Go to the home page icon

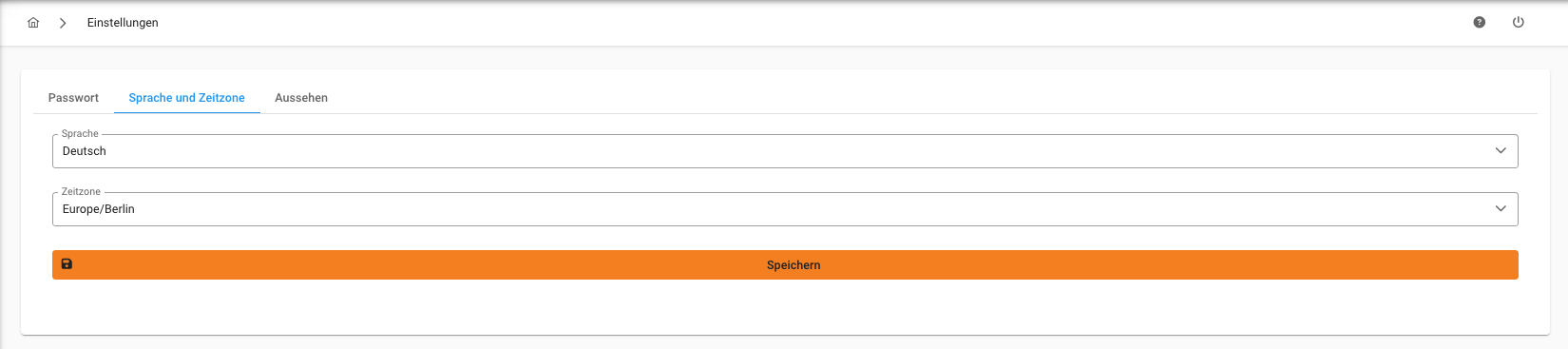33,23
